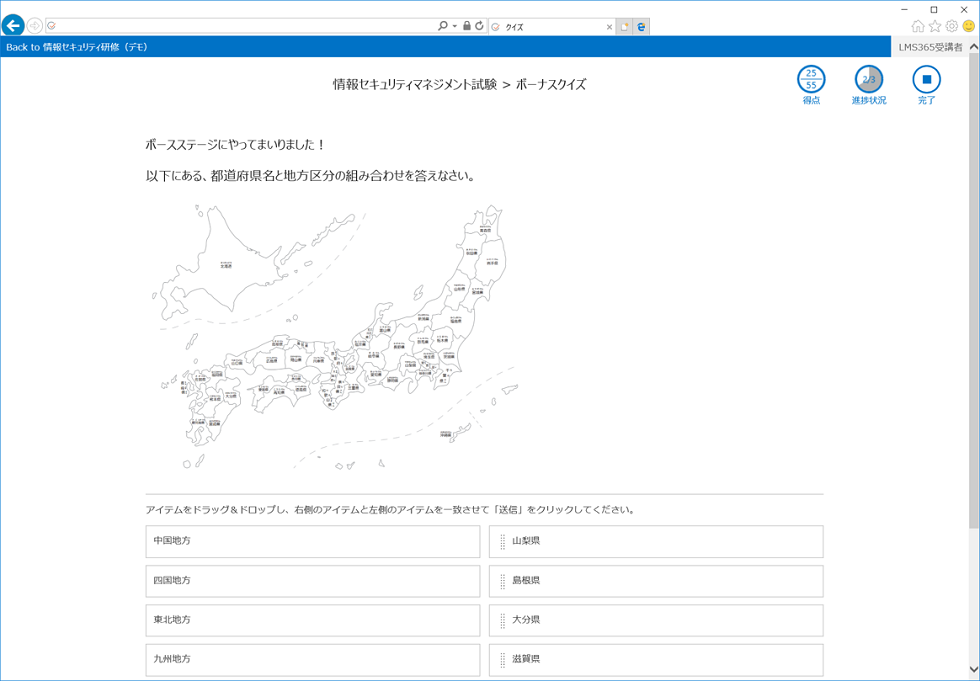This screenshot has width=980, height=681.
Task: Open the favorites star icon
Action: click(935, 26)
